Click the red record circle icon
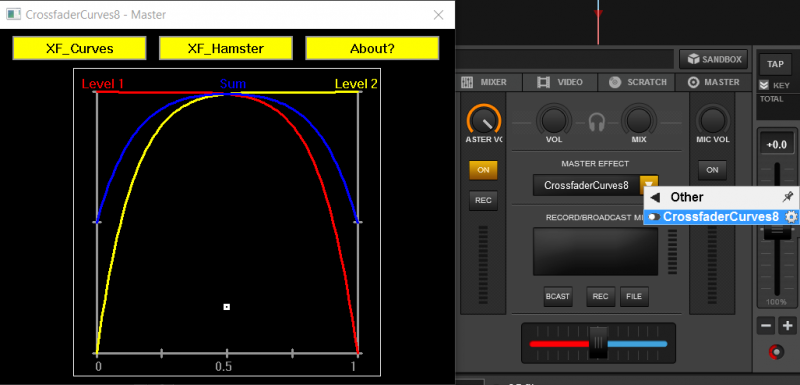The width and height of the screenshot is (800, 385). 777,351
